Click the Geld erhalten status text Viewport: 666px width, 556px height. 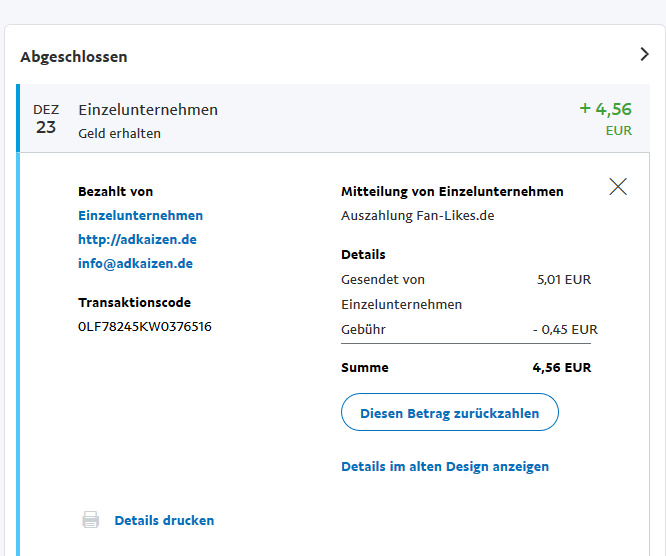tap(119, 133)
